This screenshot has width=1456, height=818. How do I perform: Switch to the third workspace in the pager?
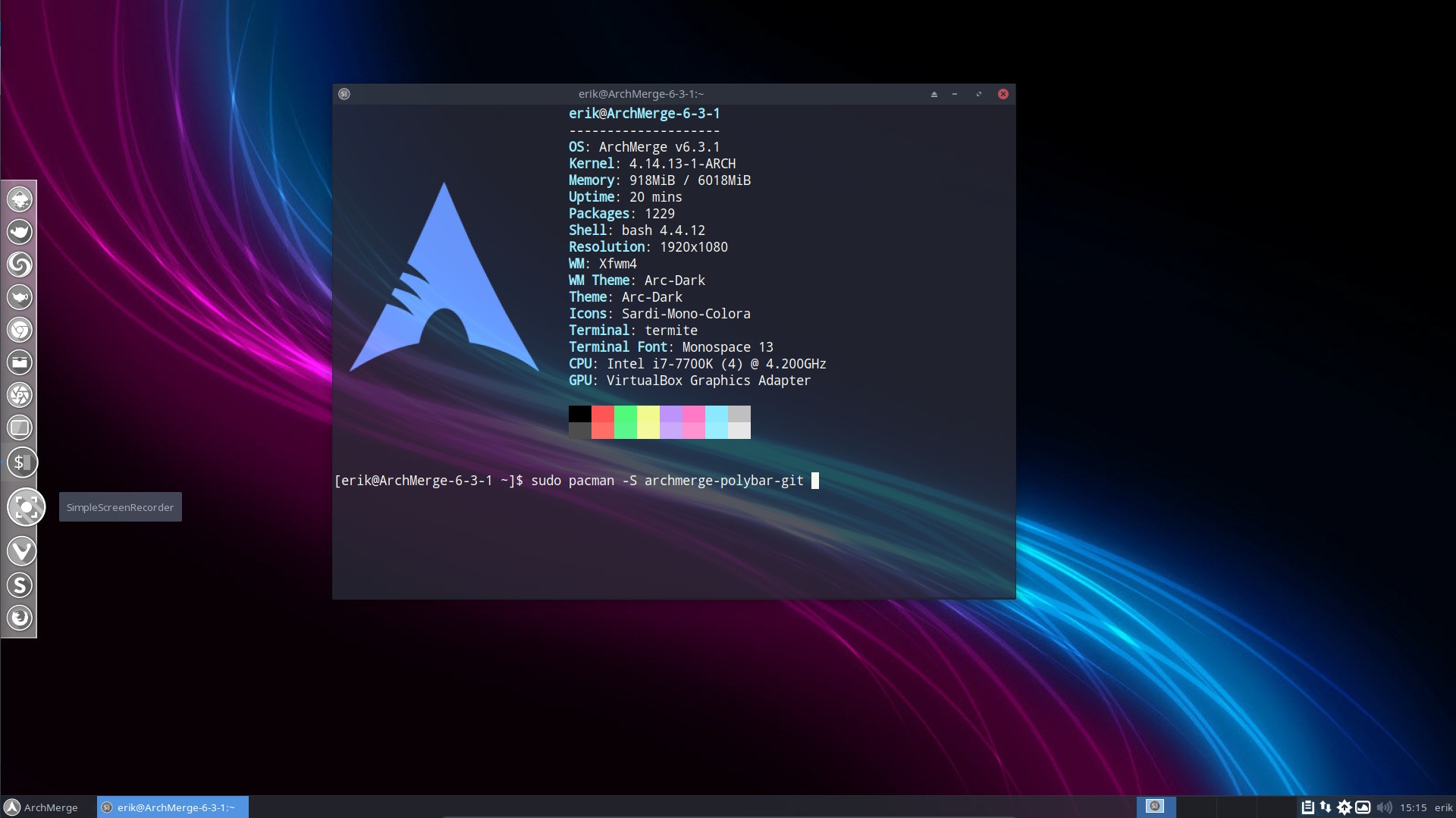1236,807
